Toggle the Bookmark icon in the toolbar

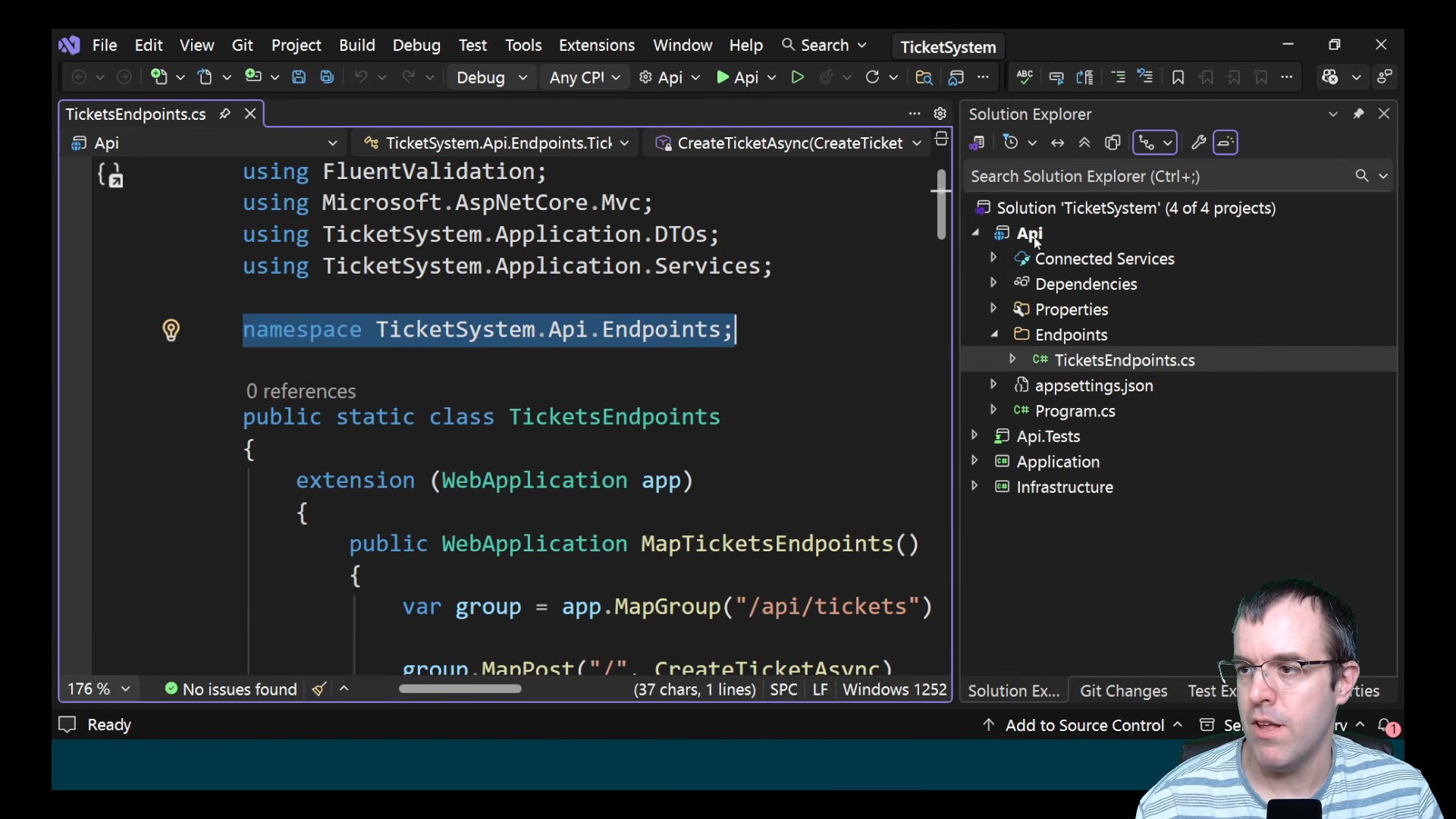(1178, 77)
